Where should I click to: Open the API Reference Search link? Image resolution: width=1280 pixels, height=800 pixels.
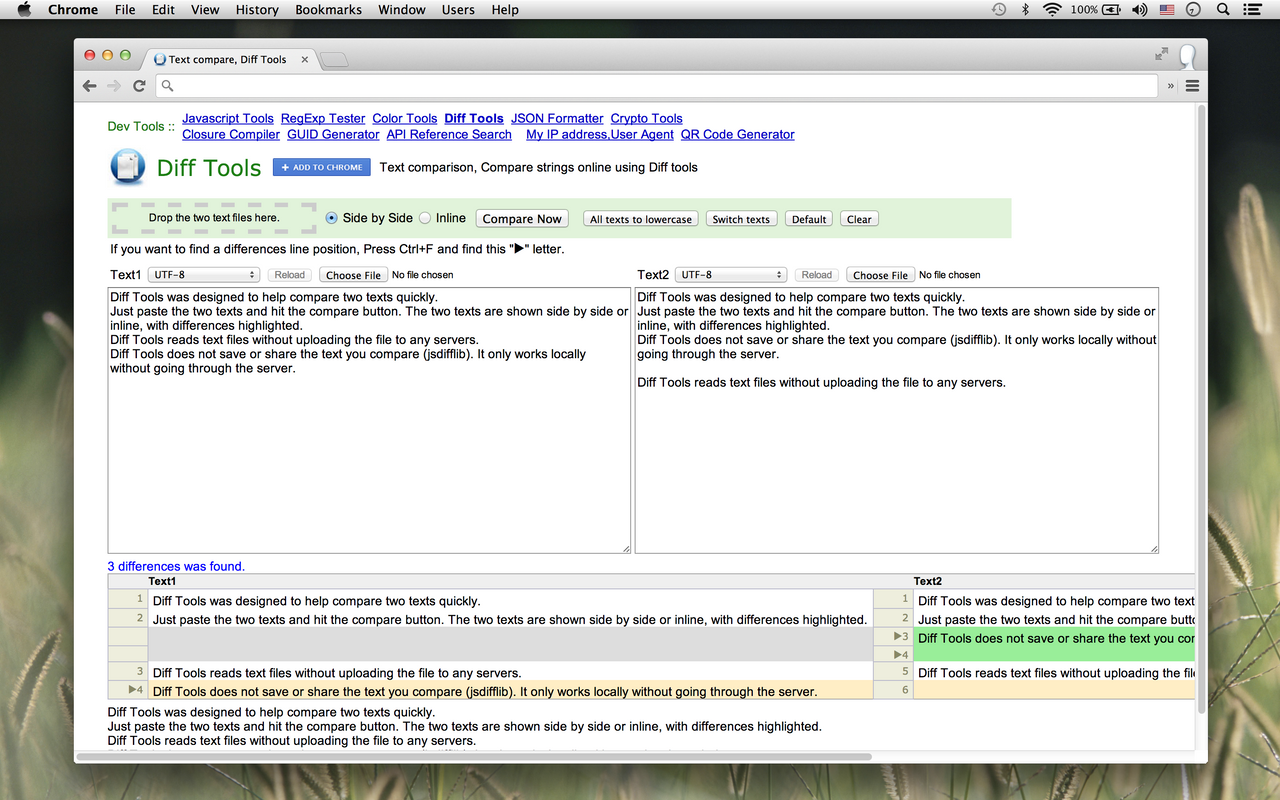click(449, 134)
